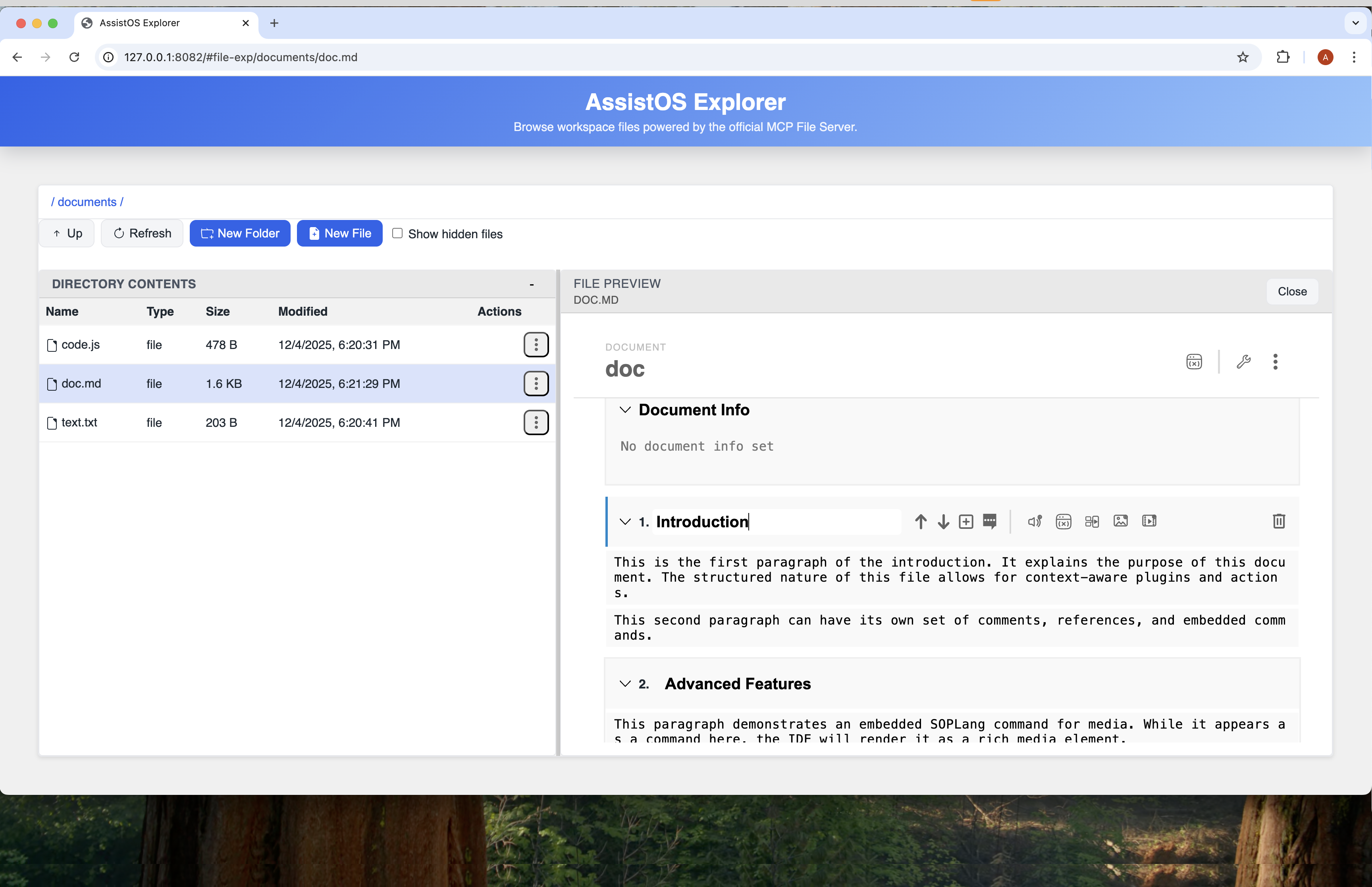
Task: Close the file preview panel
Action: tap(1291, 291)
